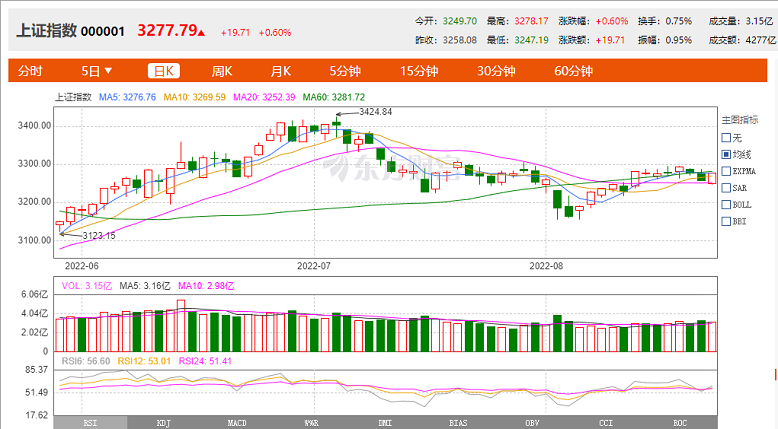Select the 月K monthly candlestick tab
The height and width of the screenshot is (429, 778).
pyautogui.click(x=280, y=71)
